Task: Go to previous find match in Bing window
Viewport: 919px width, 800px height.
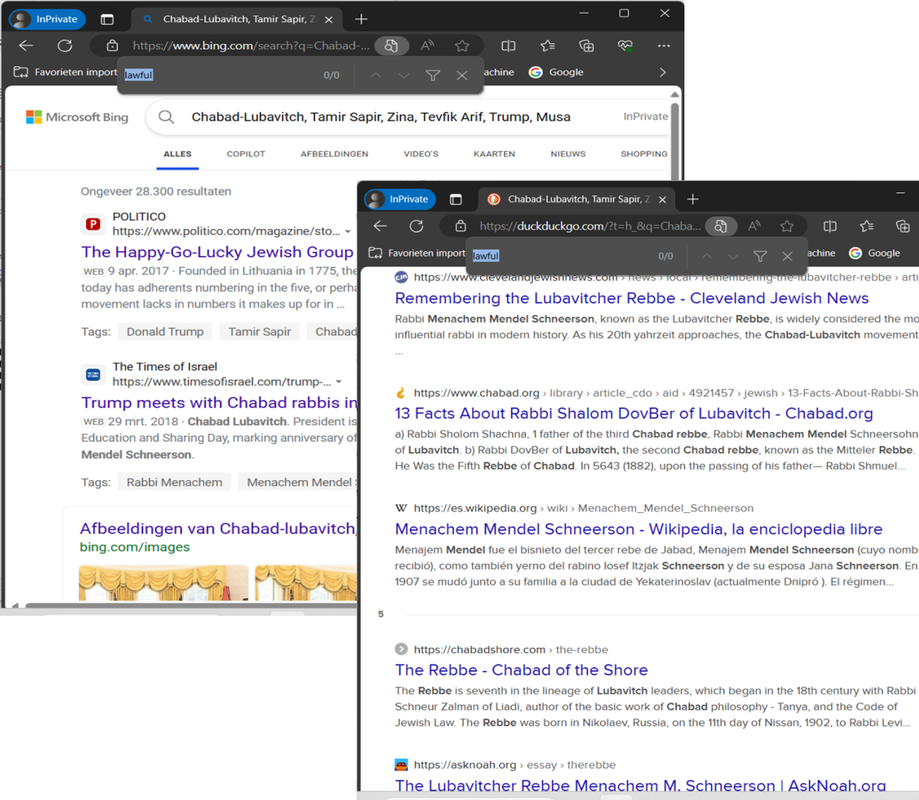Action: (x=376, y=75)
